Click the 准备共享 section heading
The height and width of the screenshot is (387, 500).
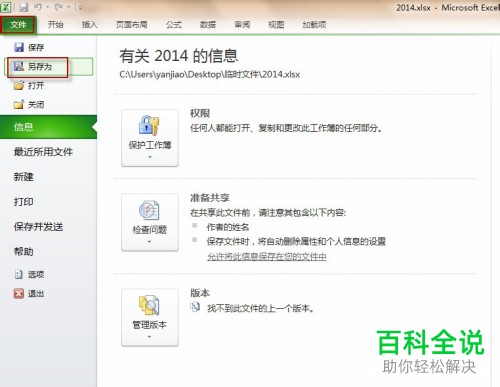(210, 198)
